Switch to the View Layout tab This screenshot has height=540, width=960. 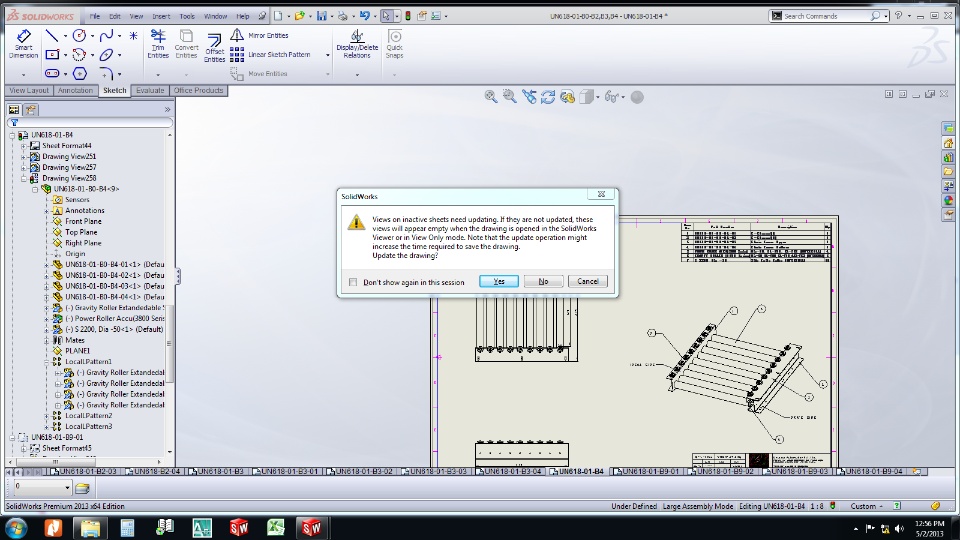(x=29, y=91)
